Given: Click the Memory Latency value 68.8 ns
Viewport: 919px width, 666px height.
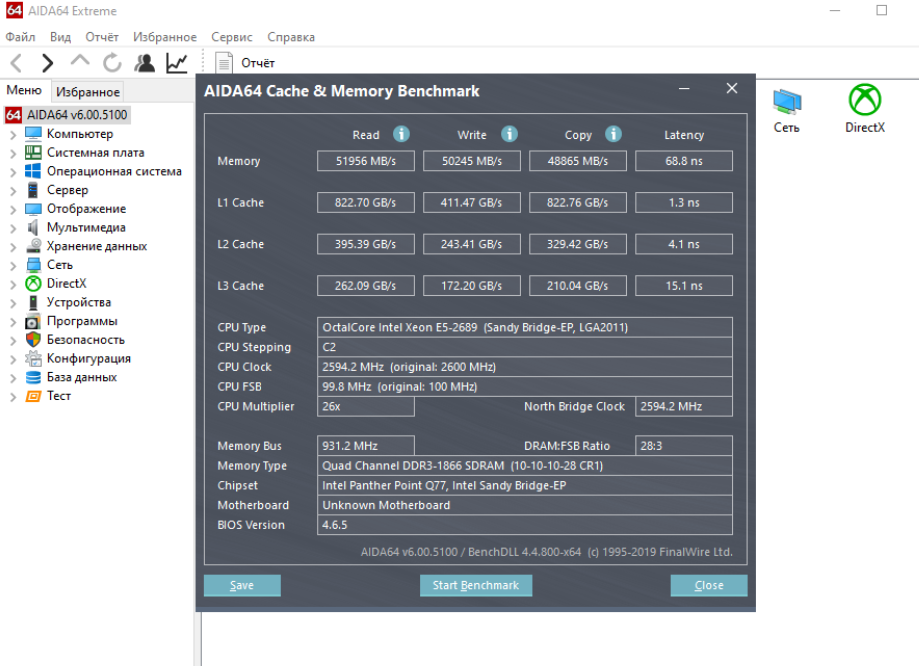Looking at the screenshot, I should click(x=684, y=161).
